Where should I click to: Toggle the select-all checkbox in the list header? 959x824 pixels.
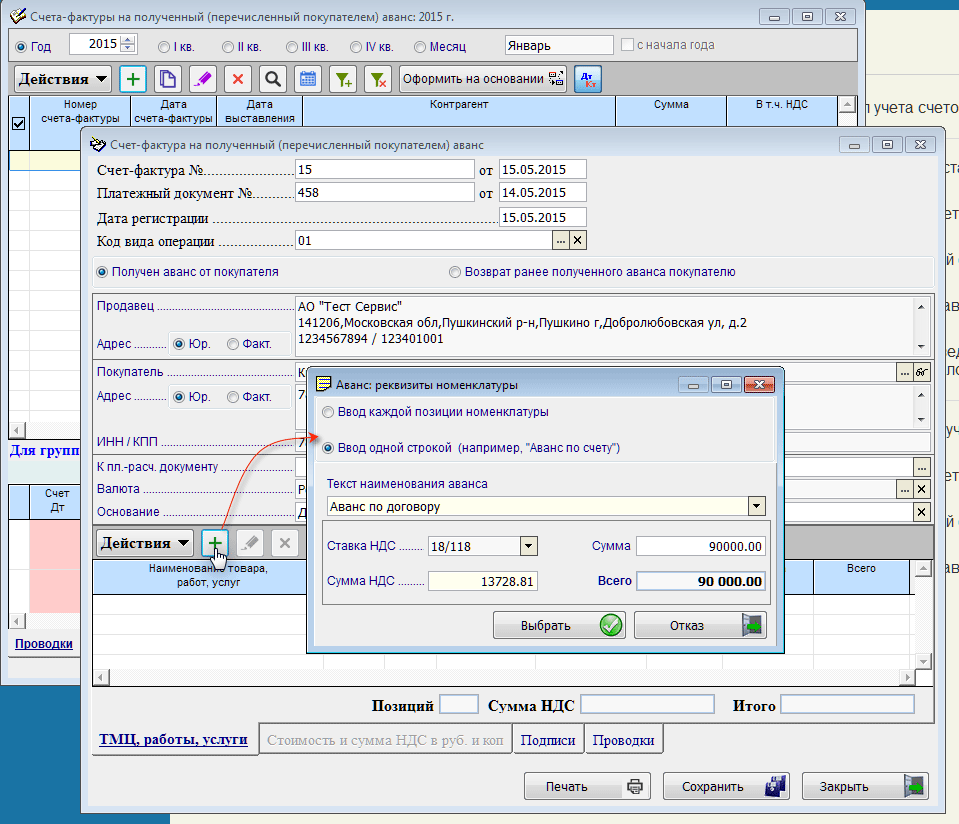tap(19, 124)
